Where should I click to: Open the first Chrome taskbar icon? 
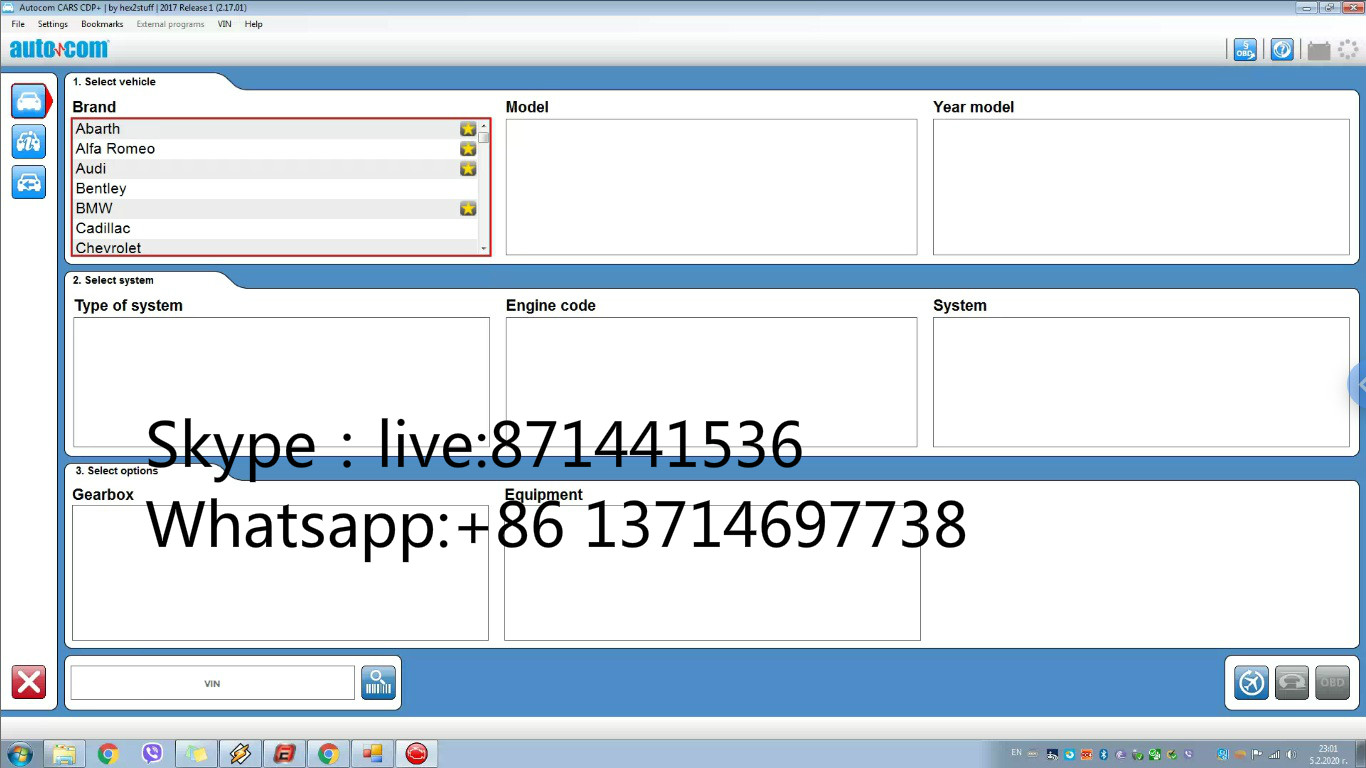click(x=108, y=754)
